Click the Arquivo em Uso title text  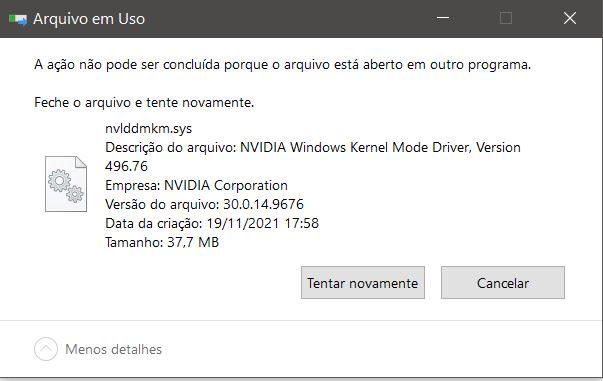point(89,19)
